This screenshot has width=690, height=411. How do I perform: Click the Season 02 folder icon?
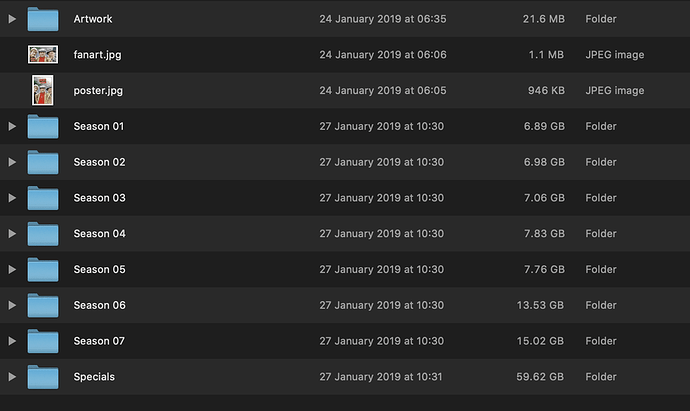[x=42, y=162]
